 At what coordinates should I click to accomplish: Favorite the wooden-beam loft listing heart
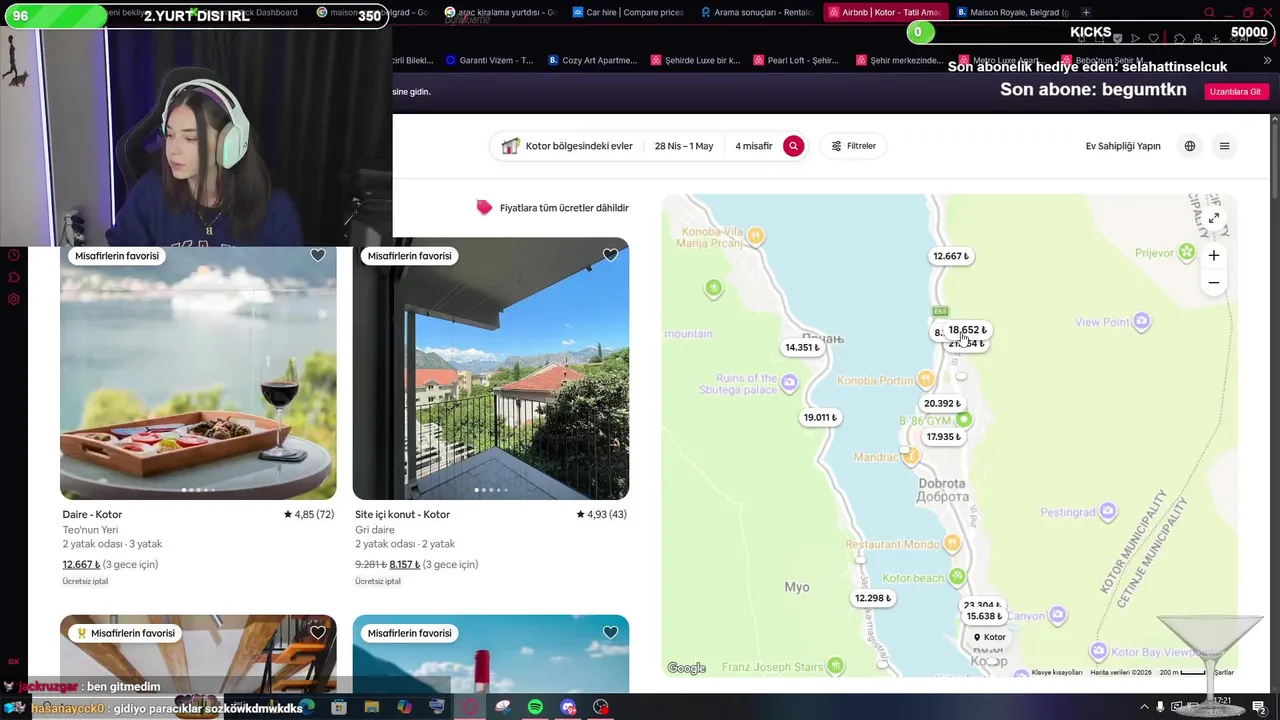tap(318, 632)
